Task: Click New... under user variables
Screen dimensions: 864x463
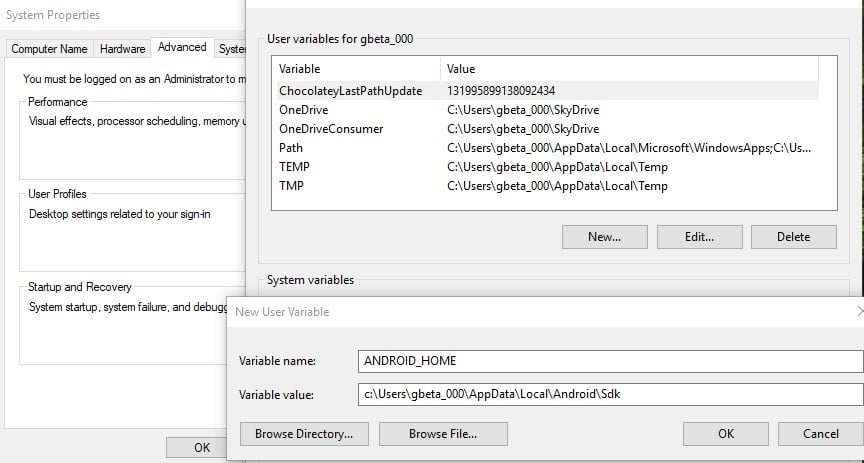Action: pyautogui.click(x=604, y=237)
